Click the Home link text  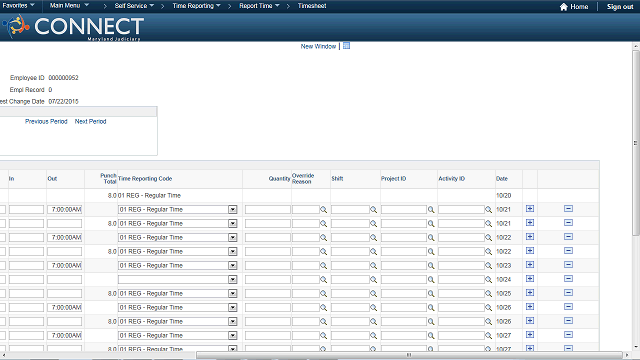click(x=579, y=7)
